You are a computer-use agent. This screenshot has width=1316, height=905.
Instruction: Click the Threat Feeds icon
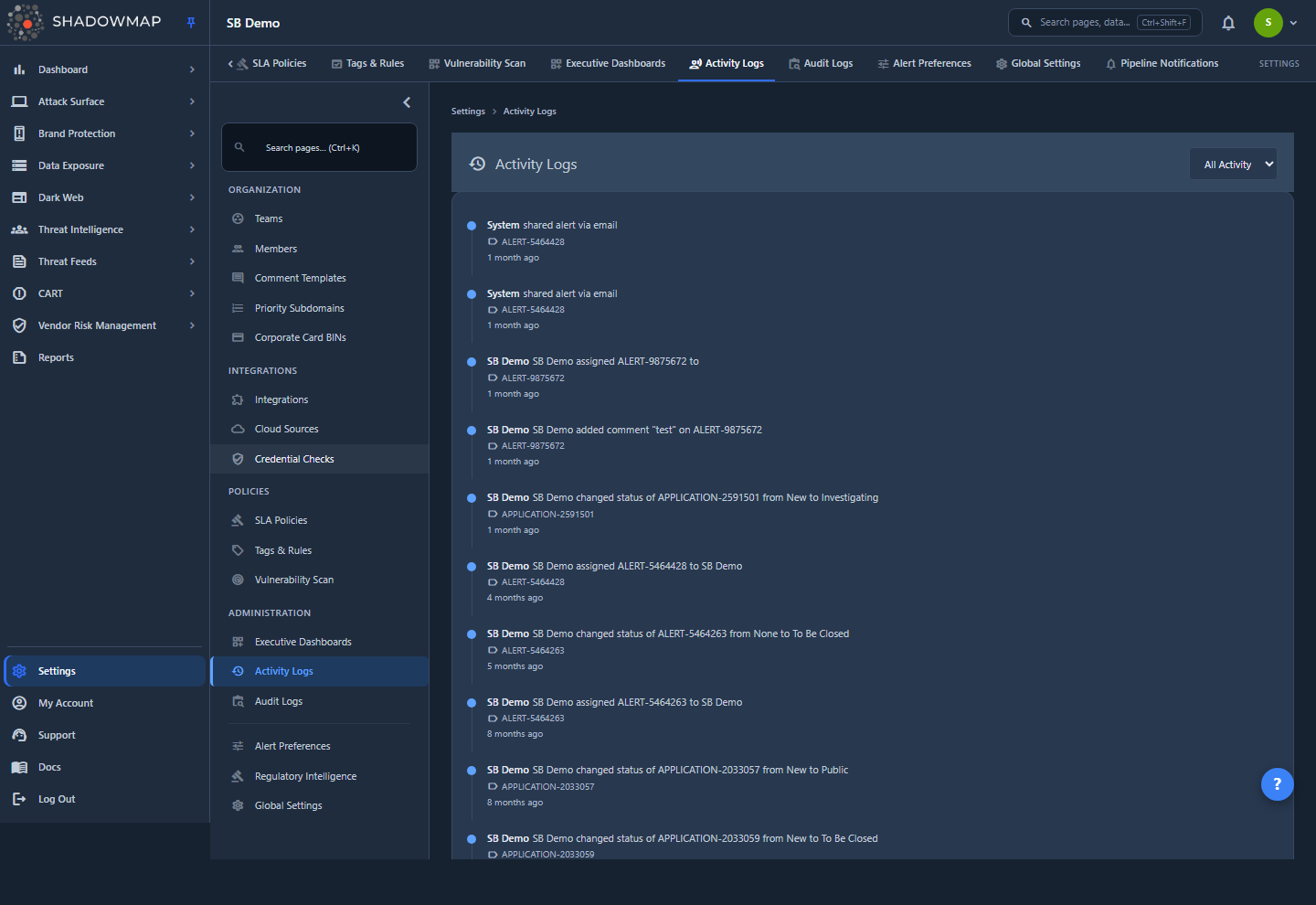(19, 261)
